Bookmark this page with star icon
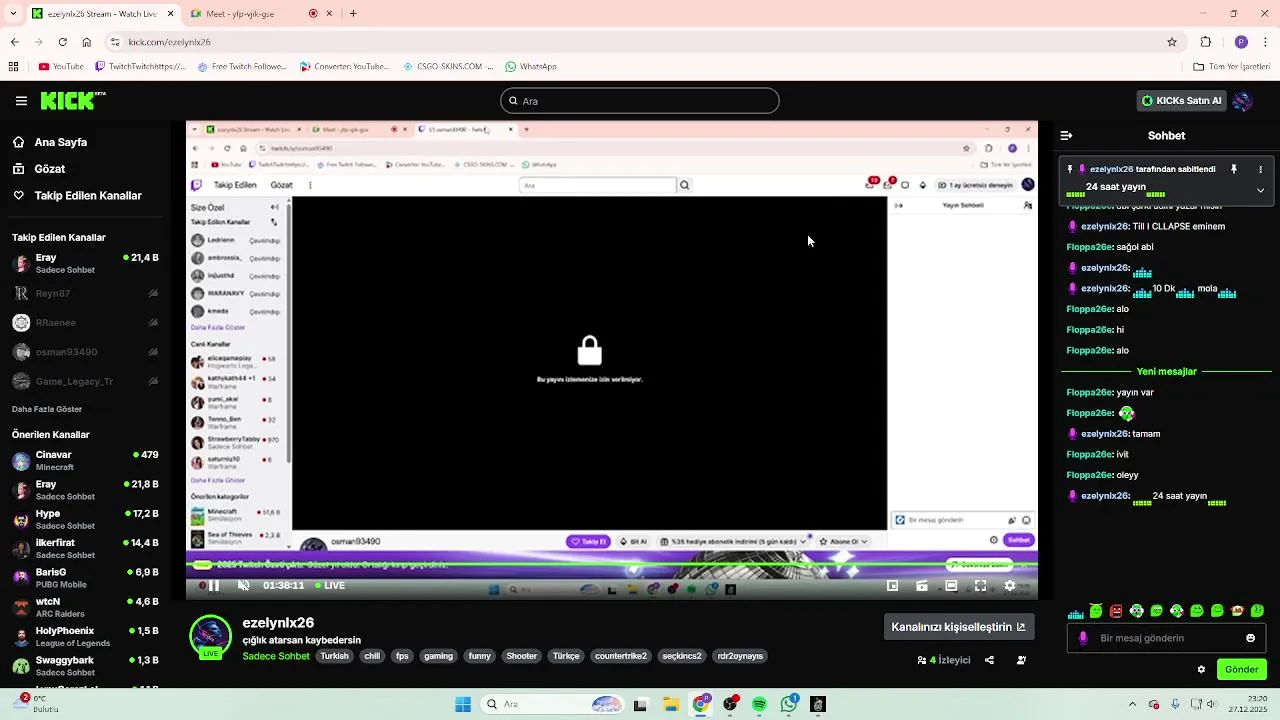The image size is (1280, 720). pos(1172,42)
